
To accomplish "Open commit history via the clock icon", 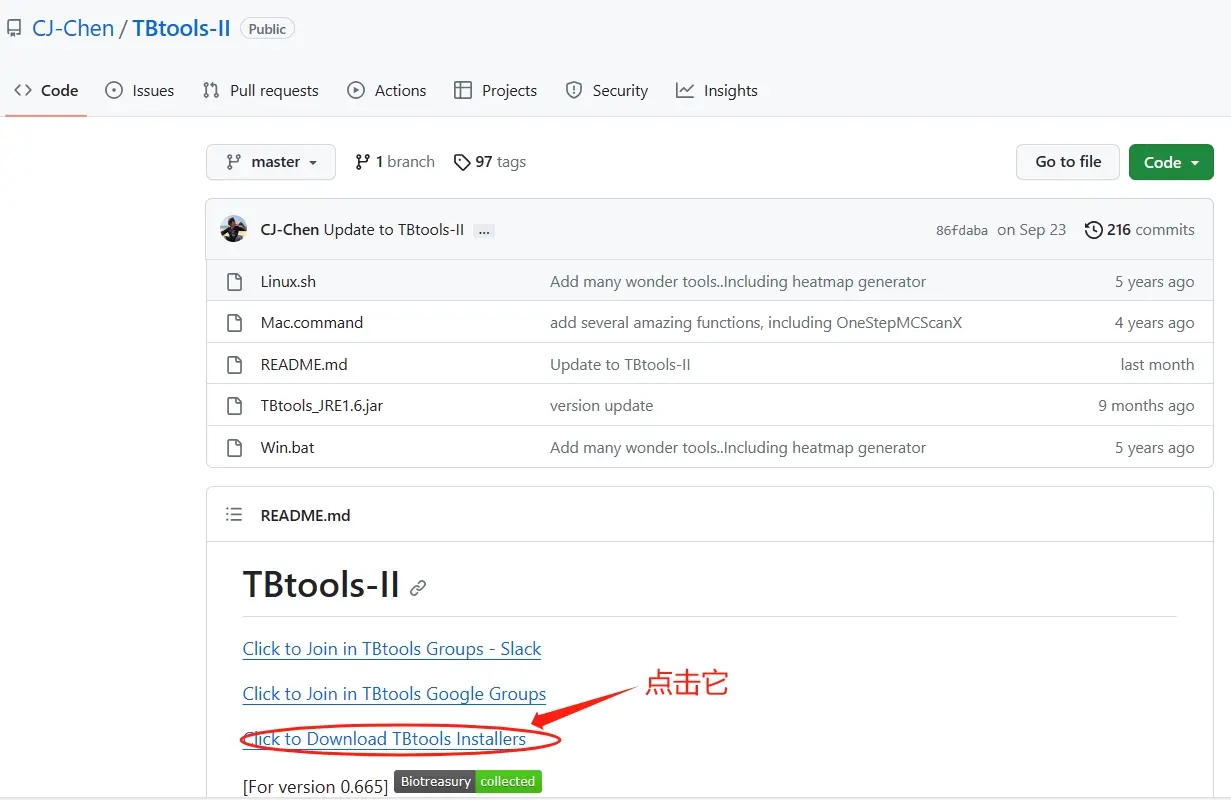I will (1093, 230).
